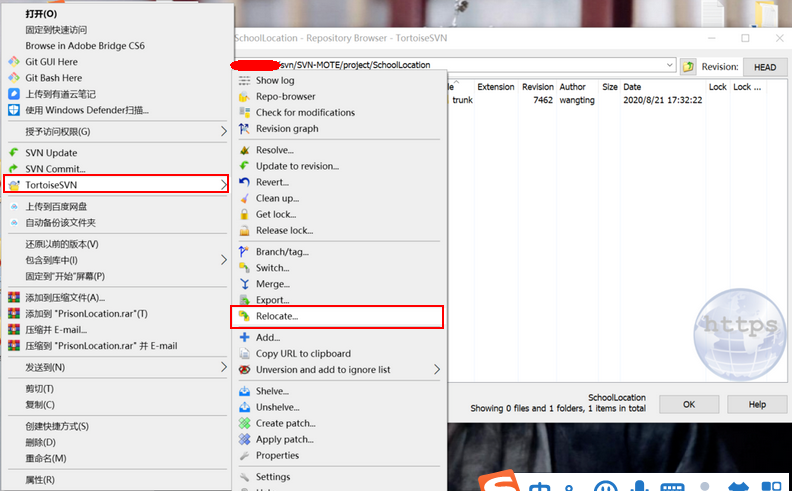Click the Apply patch icon

tap(244, 439)
